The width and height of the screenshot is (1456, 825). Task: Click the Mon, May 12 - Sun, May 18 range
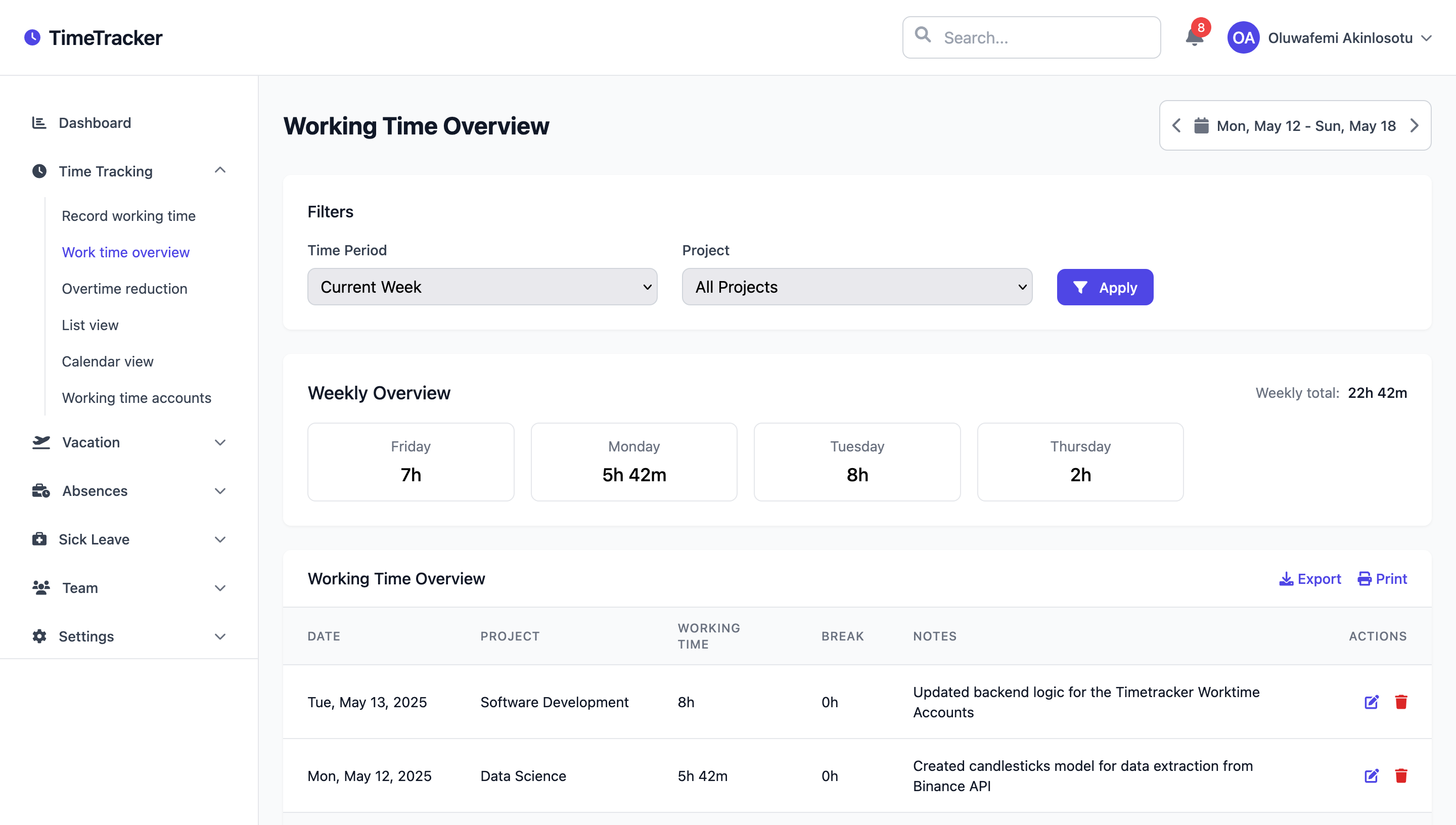(1306, 126)
